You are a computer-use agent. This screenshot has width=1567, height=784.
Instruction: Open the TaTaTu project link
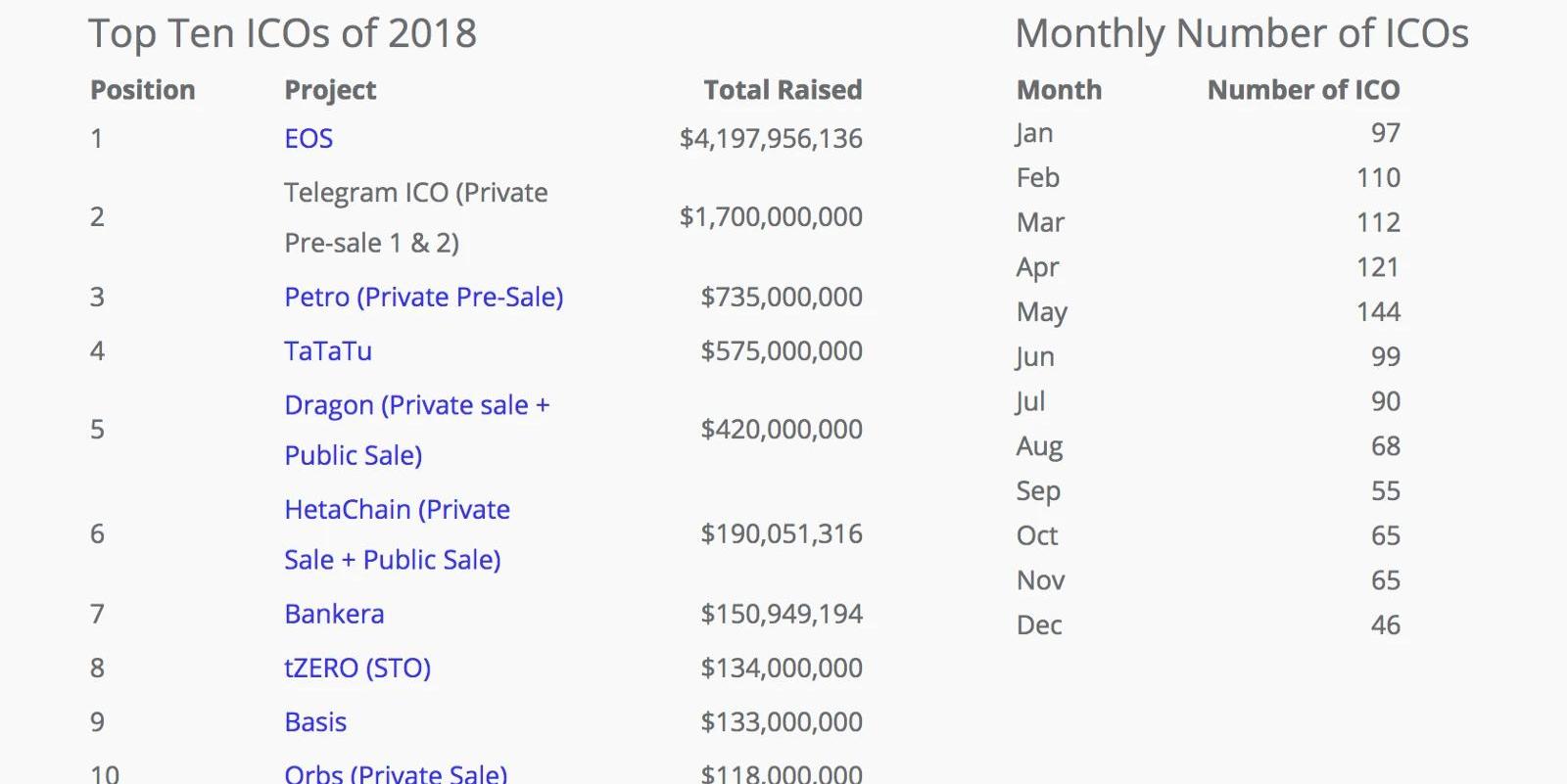[x=328, y=351]
